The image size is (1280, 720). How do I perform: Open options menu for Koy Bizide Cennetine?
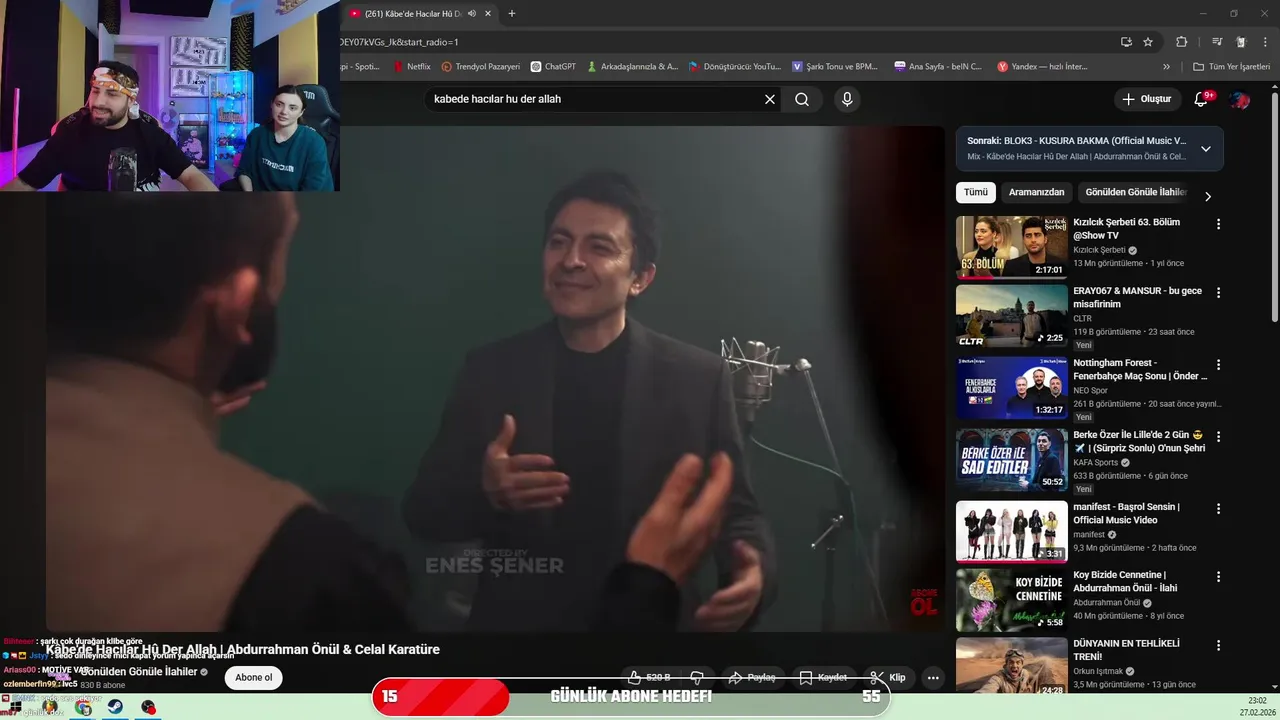click(x=1218, y=577)
